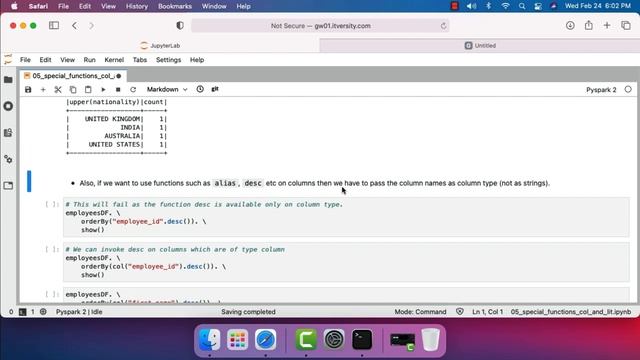Insert a cell below with plus icon

(43, 89)
